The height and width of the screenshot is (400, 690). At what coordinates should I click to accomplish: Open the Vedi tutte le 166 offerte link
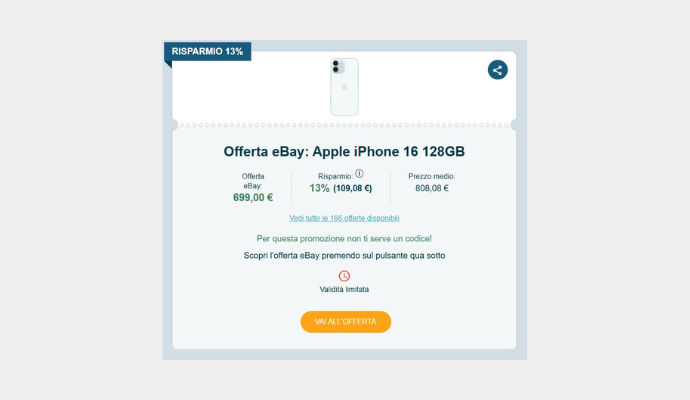tap(344, 218)
